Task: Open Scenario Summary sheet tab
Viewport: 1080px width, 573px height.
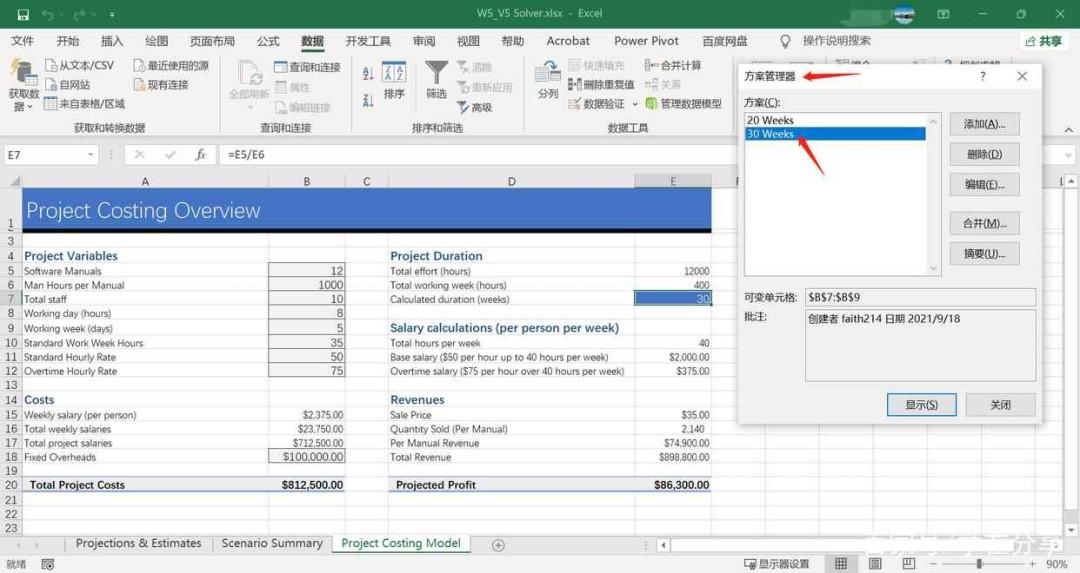Action: pyautogui.click(x=272, y=543)
